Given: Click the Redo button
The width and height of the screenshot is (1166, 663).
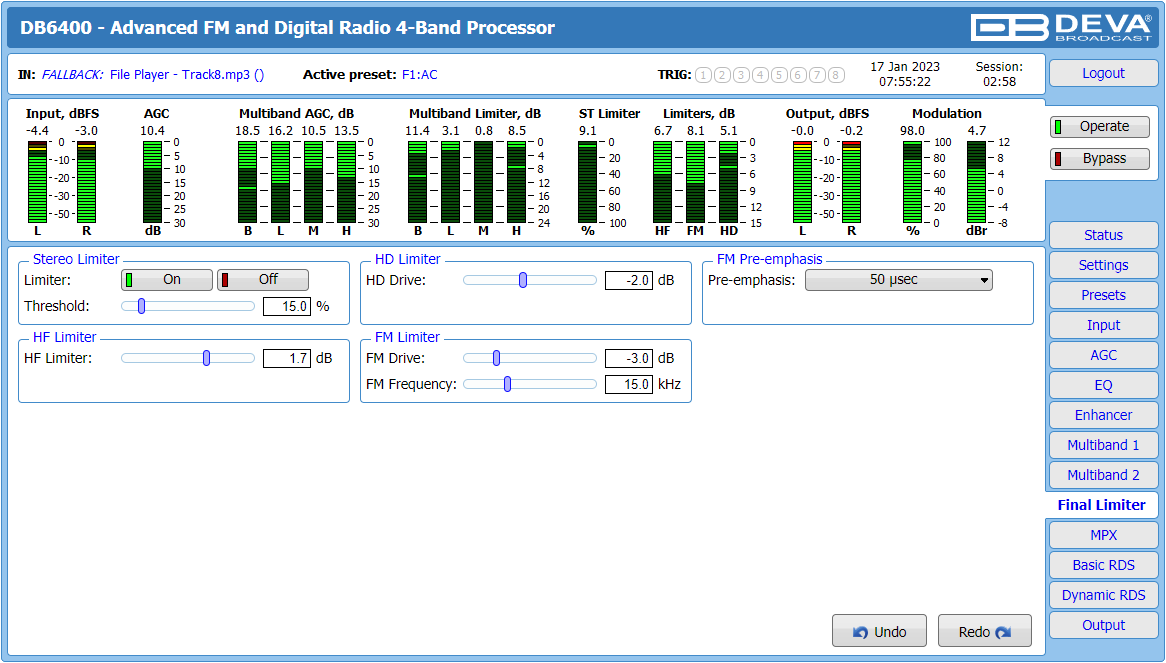Looking at the screenshot, I should (985, 631).
